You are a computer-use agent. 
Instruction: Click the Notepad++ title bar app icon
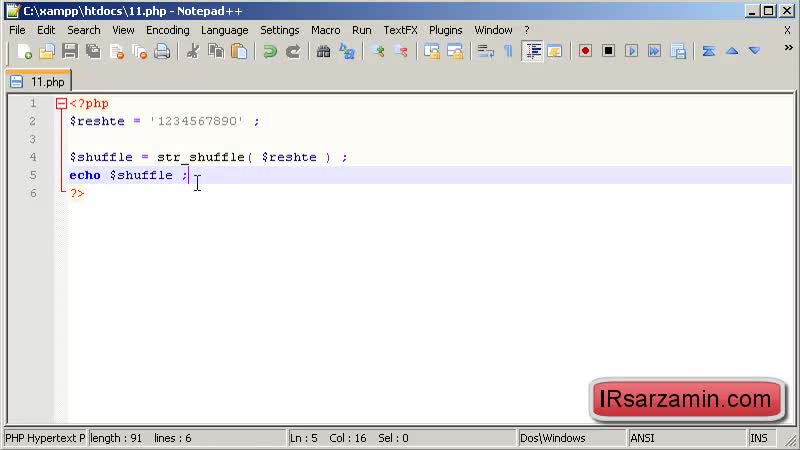(13, 11)
